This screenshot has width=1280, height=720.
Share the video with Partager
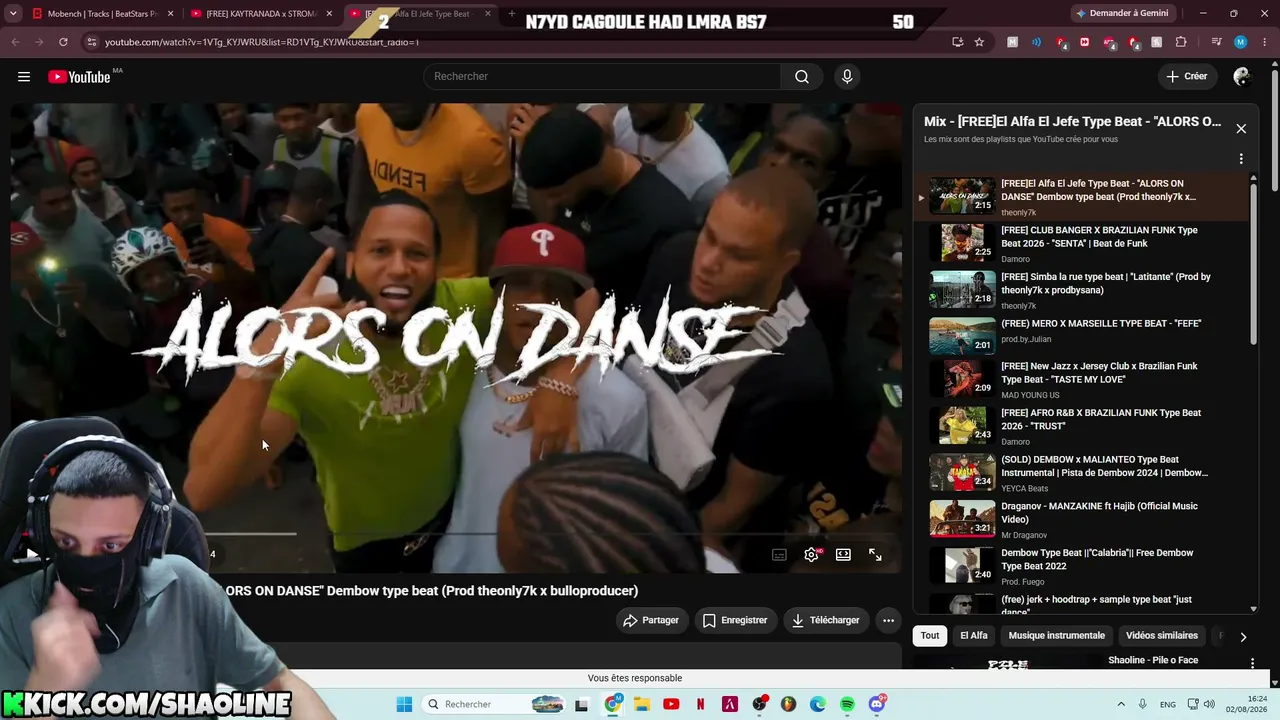(x=651, y=621)
